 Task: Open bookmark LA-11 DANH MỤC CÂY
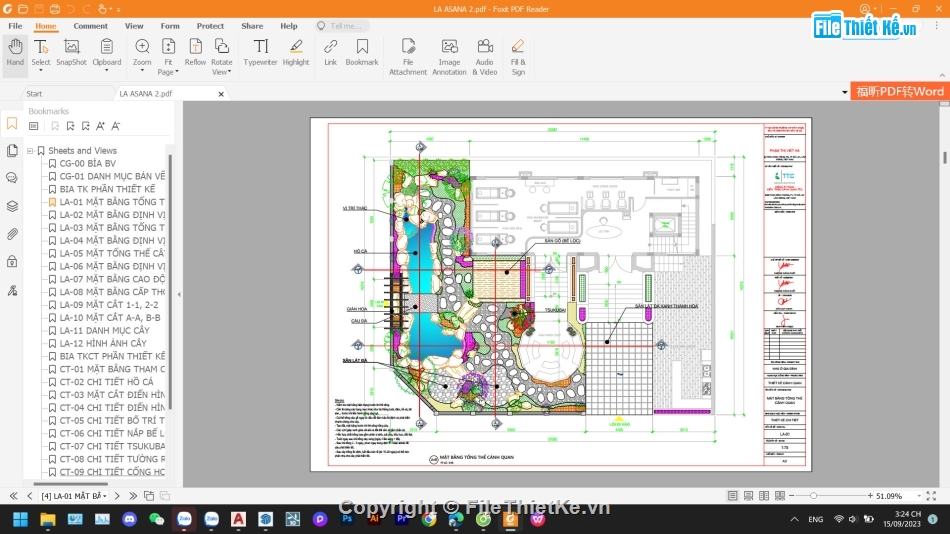(x=104, y=330)
